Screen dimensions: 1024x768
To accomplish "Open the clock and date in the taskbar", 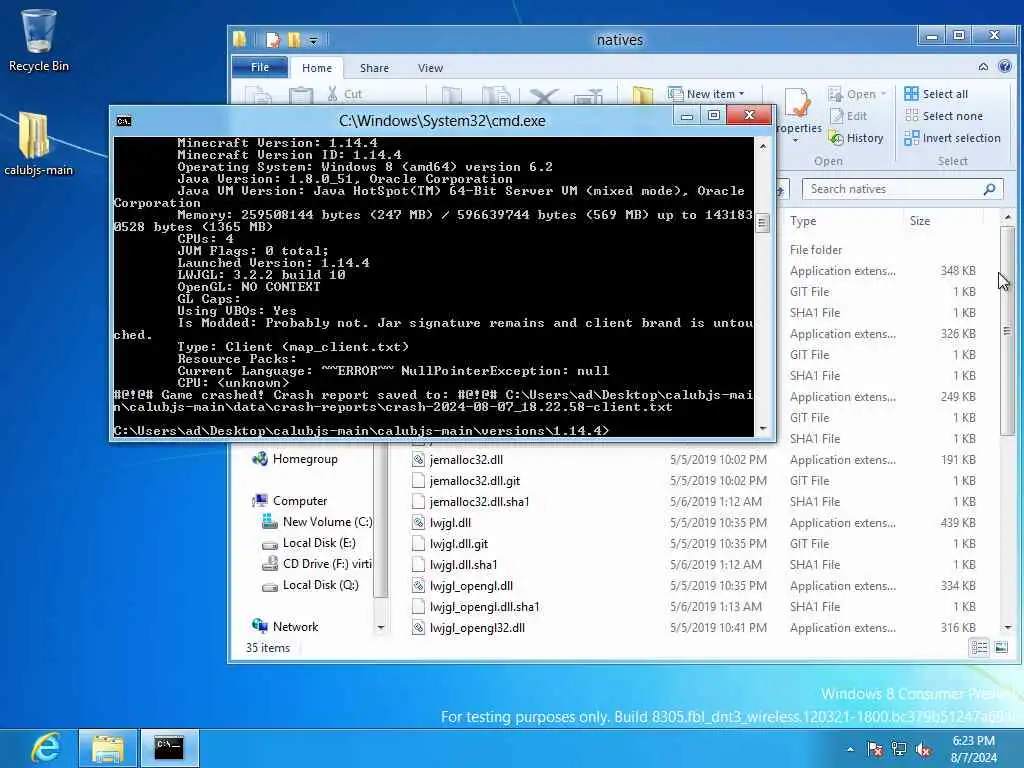I will pos(974,749).
